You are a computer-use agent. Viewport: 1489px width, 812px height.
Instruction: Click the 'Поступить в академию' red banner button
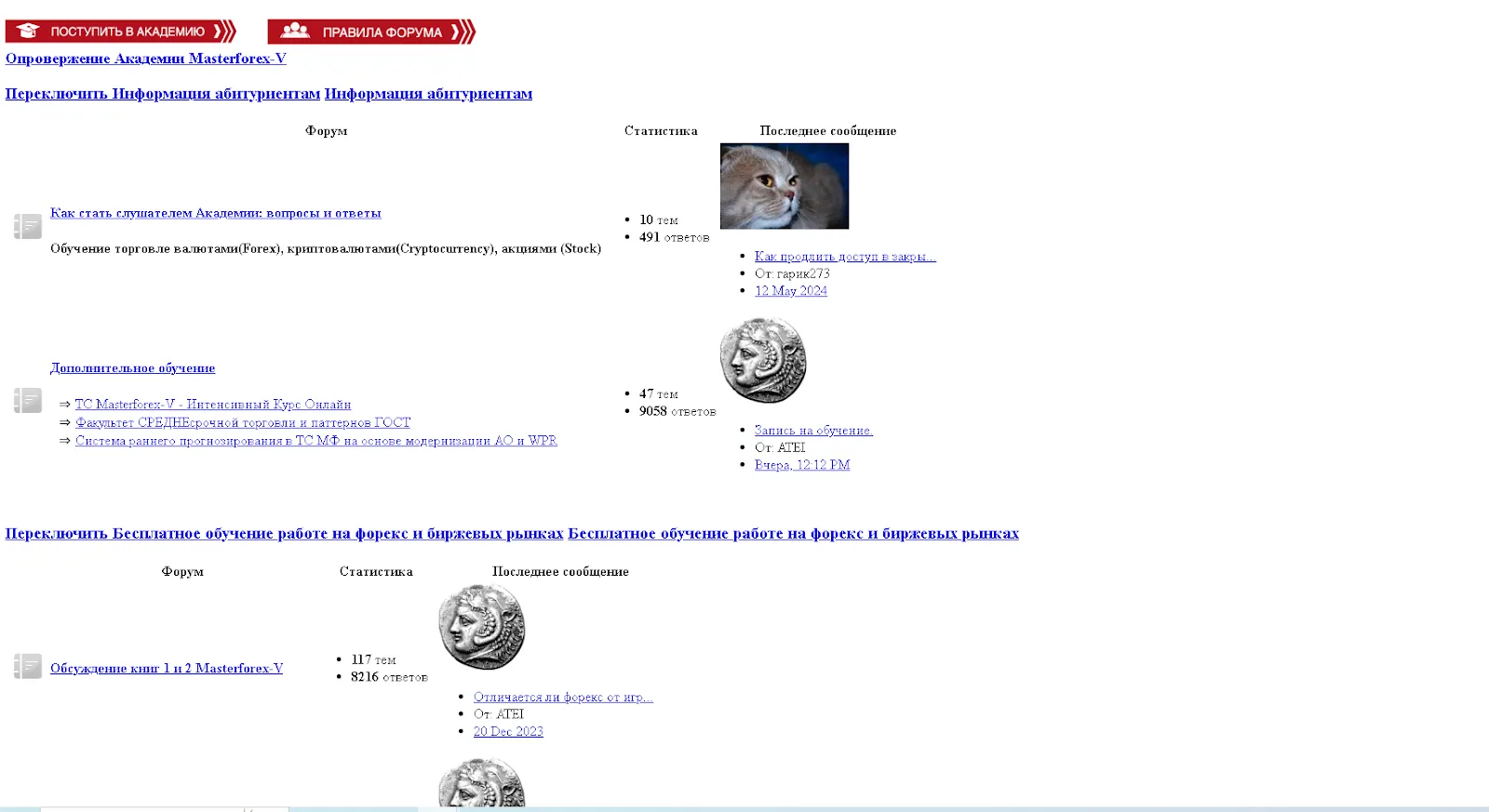pyautogui.click(x=121, y=32)
